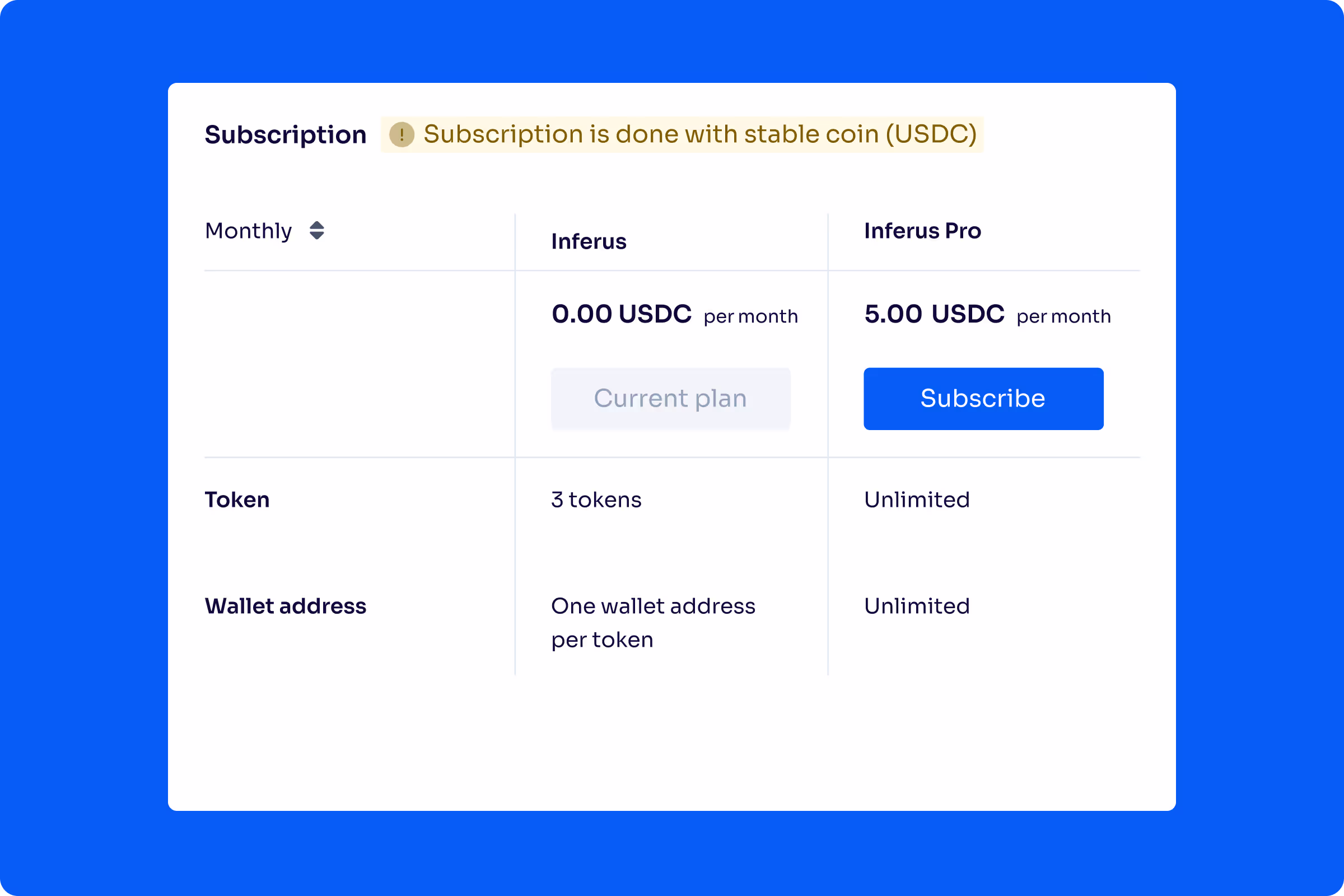Click the "3 tokens" cell
1344x896 pixels.
tap(596, 500)
